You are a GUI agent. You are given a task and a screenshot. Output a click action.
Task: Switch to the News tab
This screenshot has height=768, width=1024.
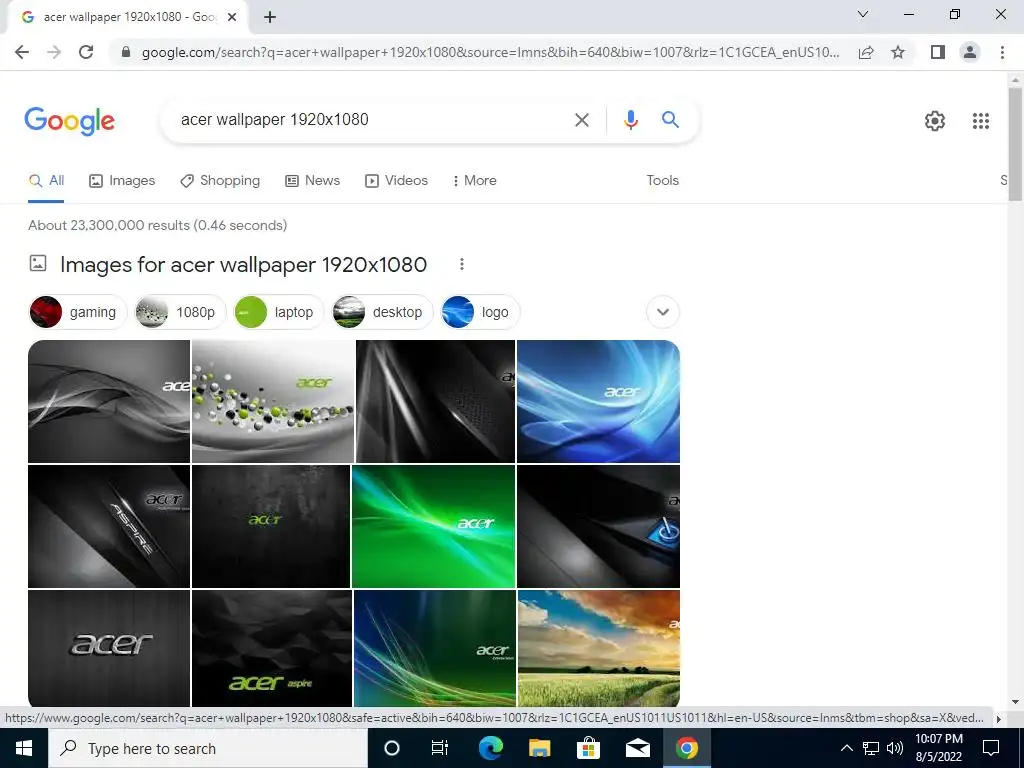point(312,180)
